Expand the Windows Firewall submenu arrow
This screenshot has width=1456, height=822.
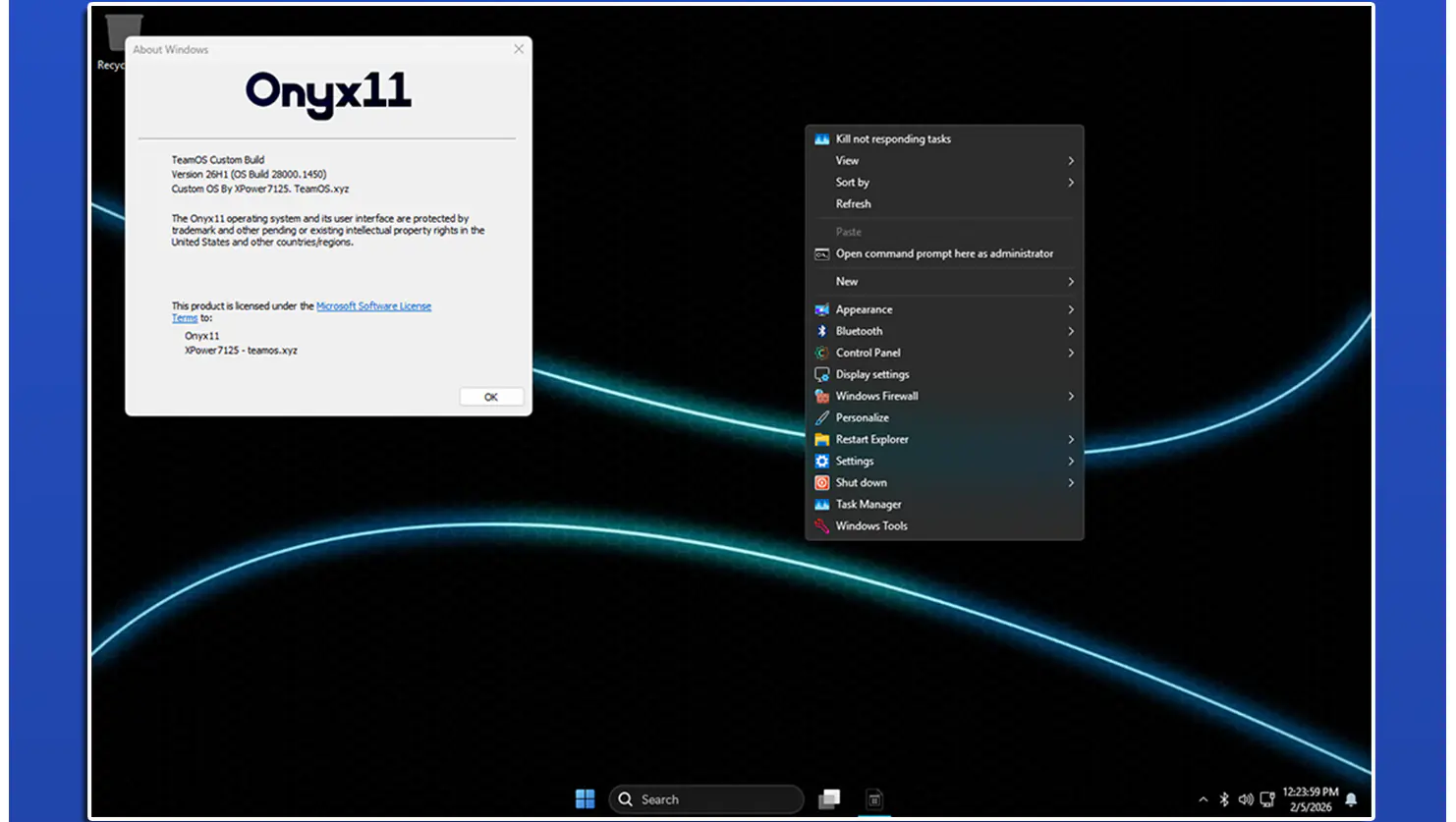click(x=1071, y=396)
